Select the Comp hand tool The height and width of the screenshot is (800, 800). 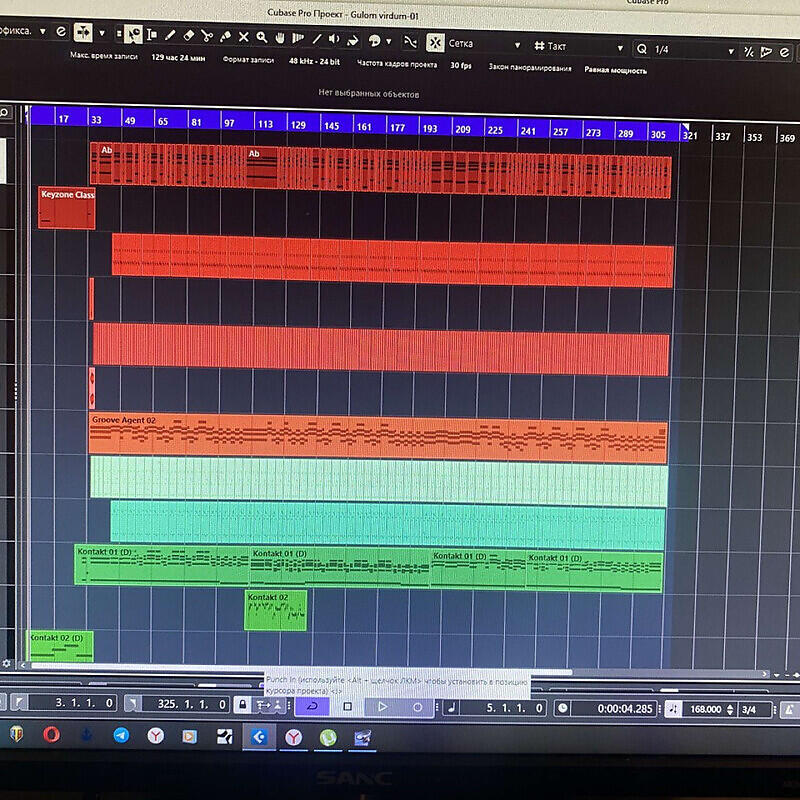pos(280,38)
